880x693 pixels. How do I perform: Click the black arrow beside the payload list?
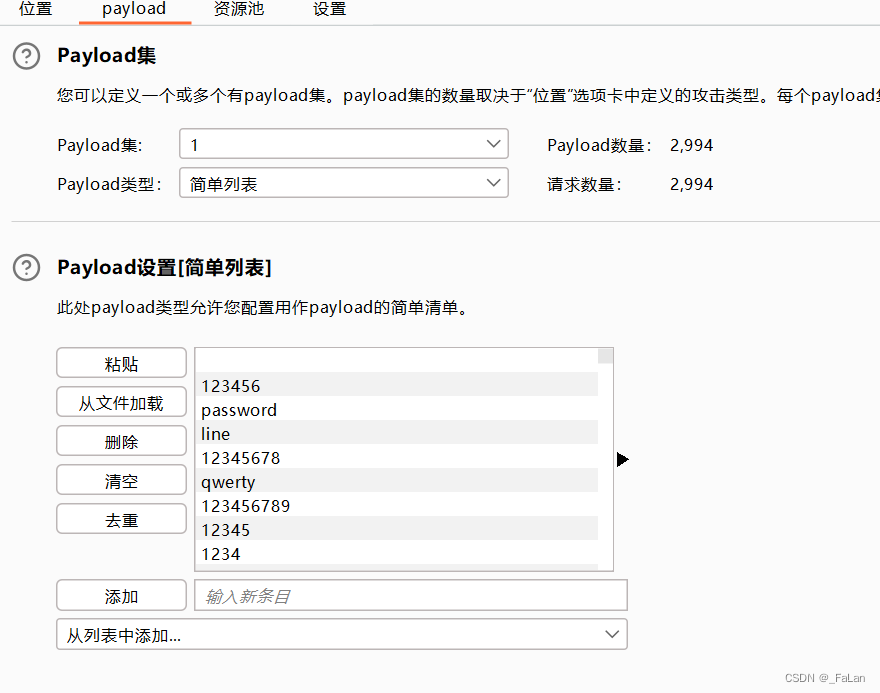pos(623,459)
